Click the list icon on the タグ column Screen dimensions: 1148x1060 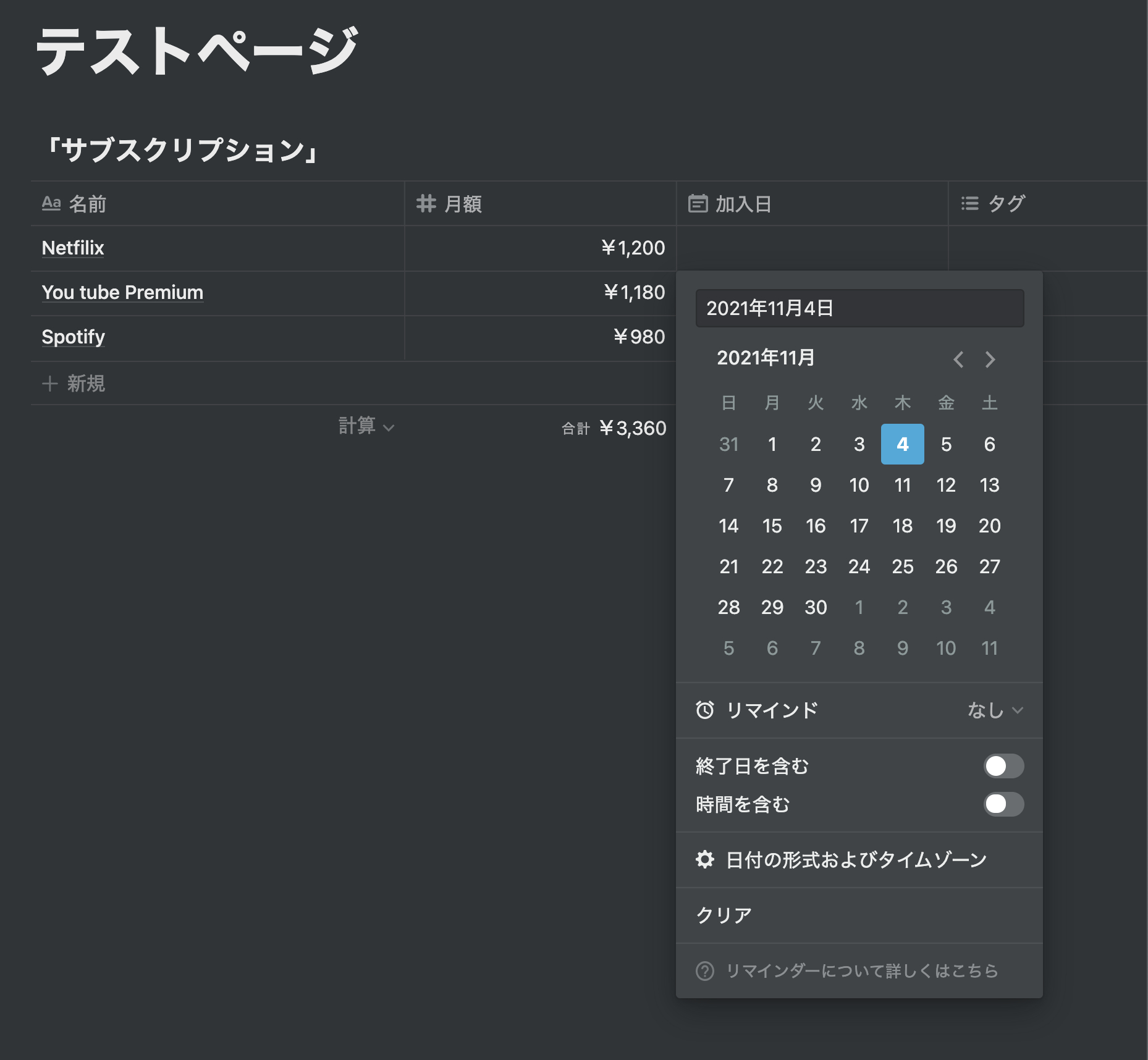coord(969,203)
